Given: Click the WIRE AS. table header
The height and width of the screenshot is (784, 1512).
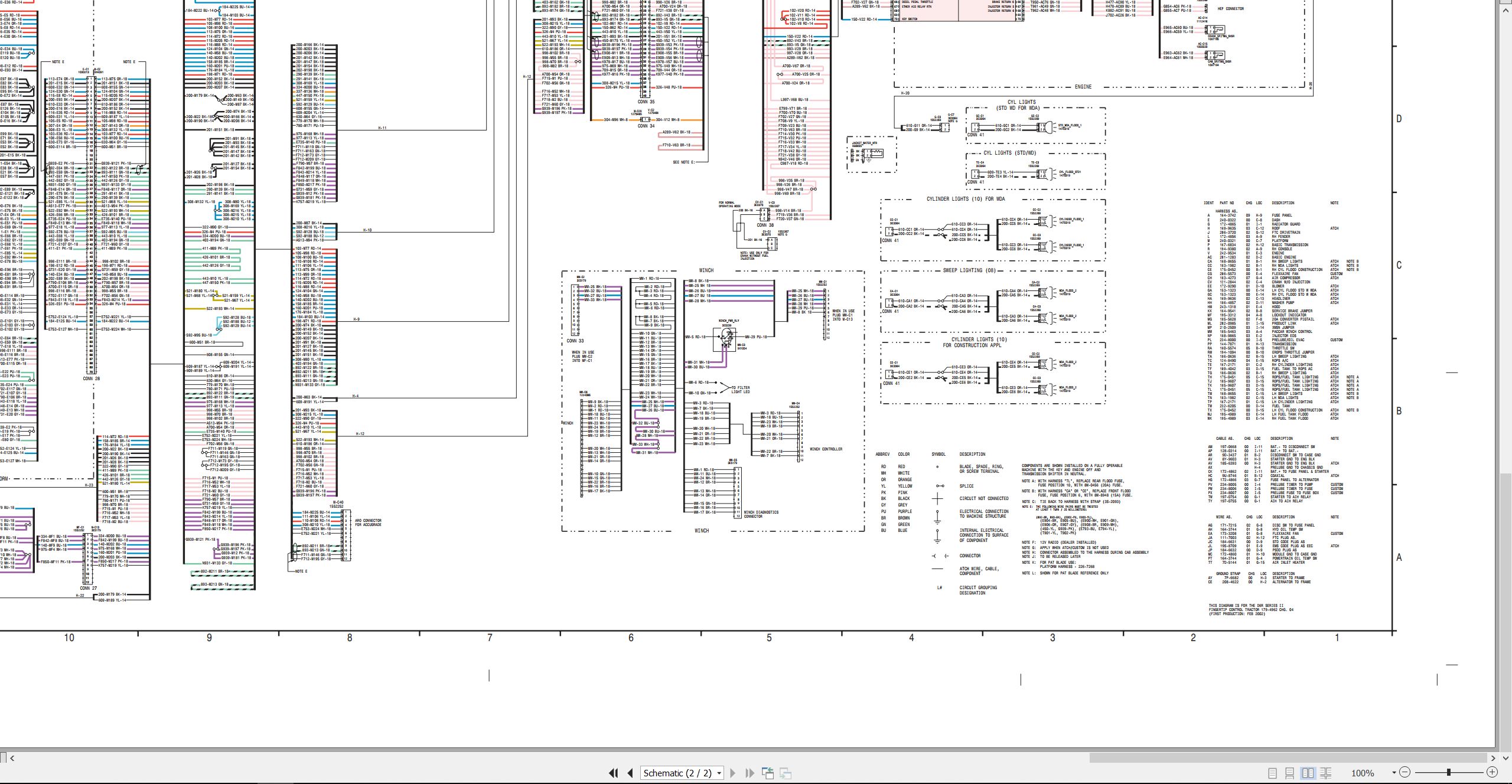Looking at the screenshot, I should pyautogui.click(x=1224, y=517).
